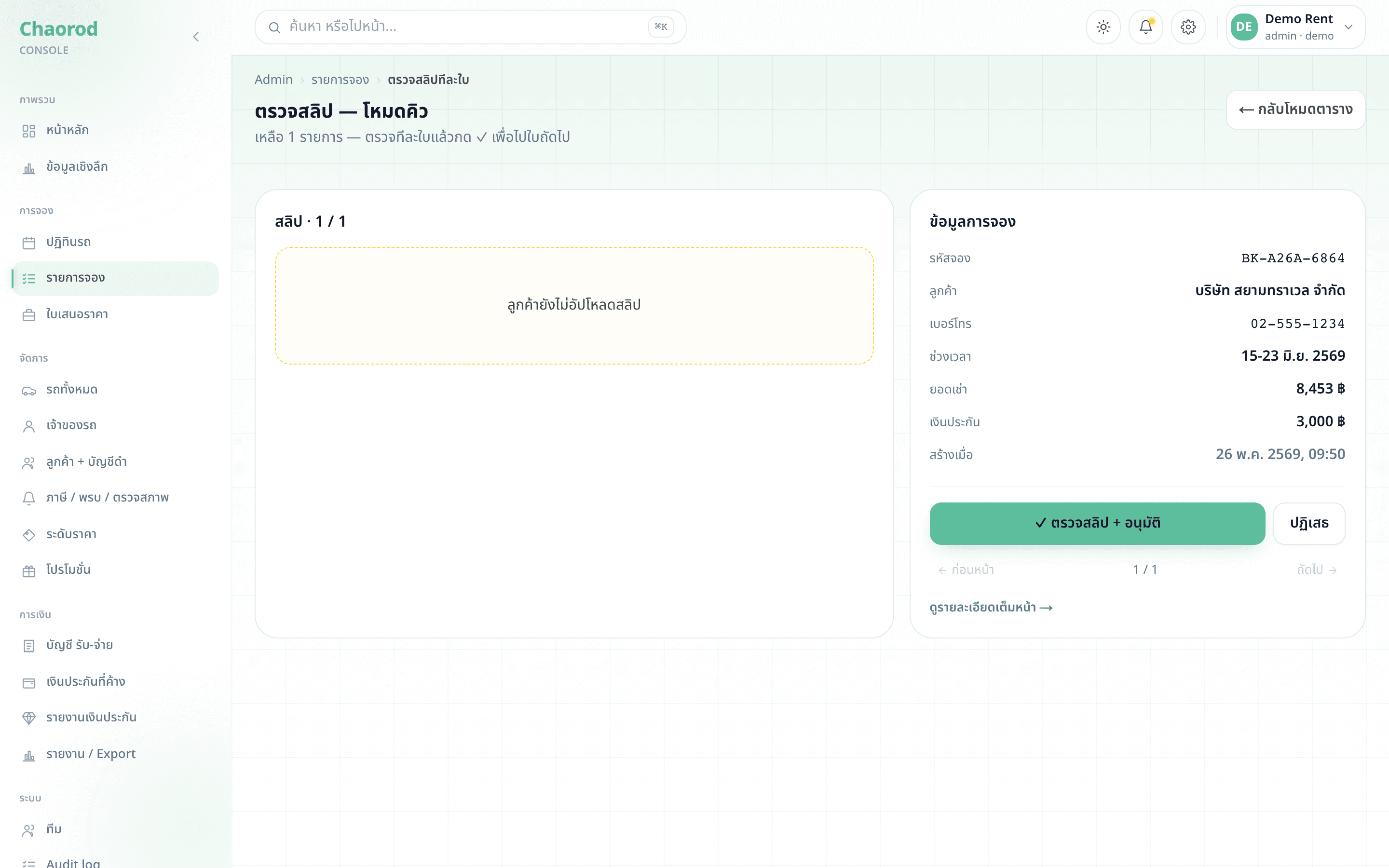The height and width of the screenshot is (868, 1389).
Task: Open รถทั้งหมด menu item
Action: point(115,391)
